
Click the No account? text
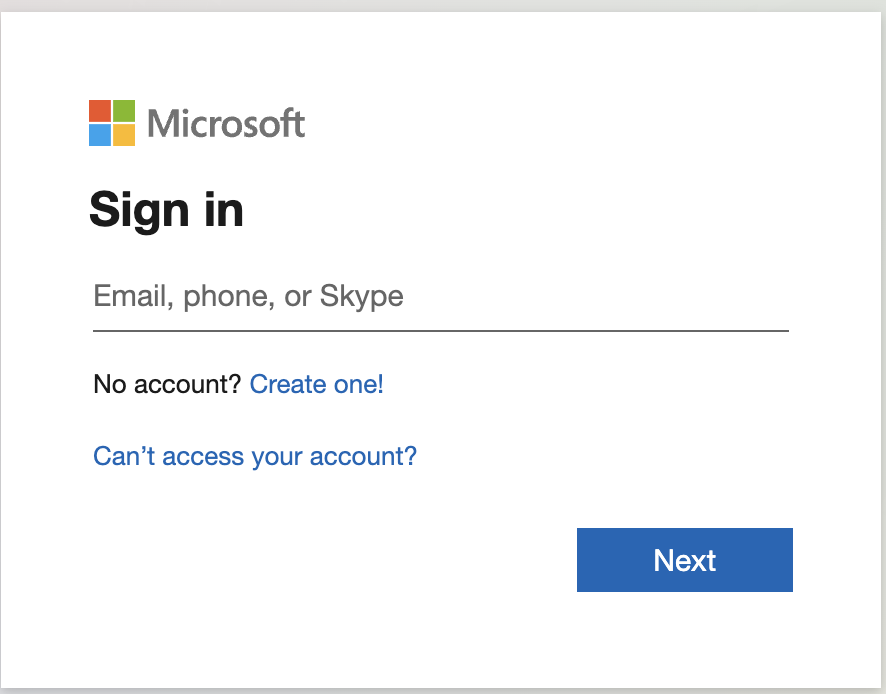click(x=163, y=384)
